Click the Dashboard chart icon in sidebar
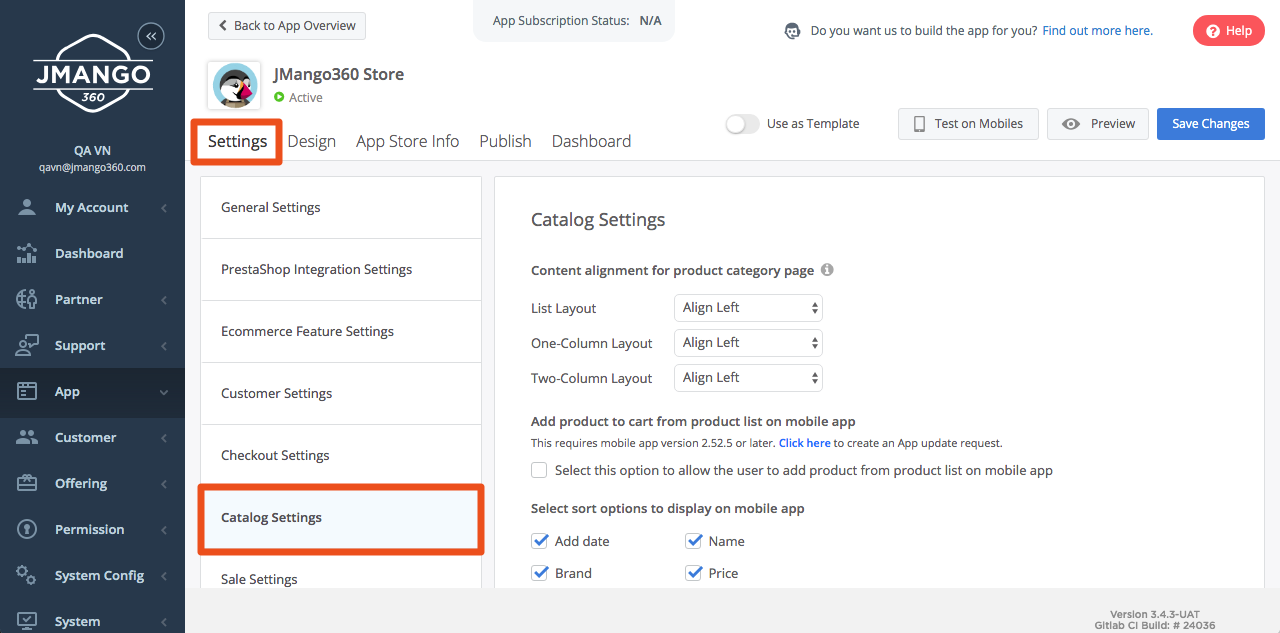 click(27, 253)
